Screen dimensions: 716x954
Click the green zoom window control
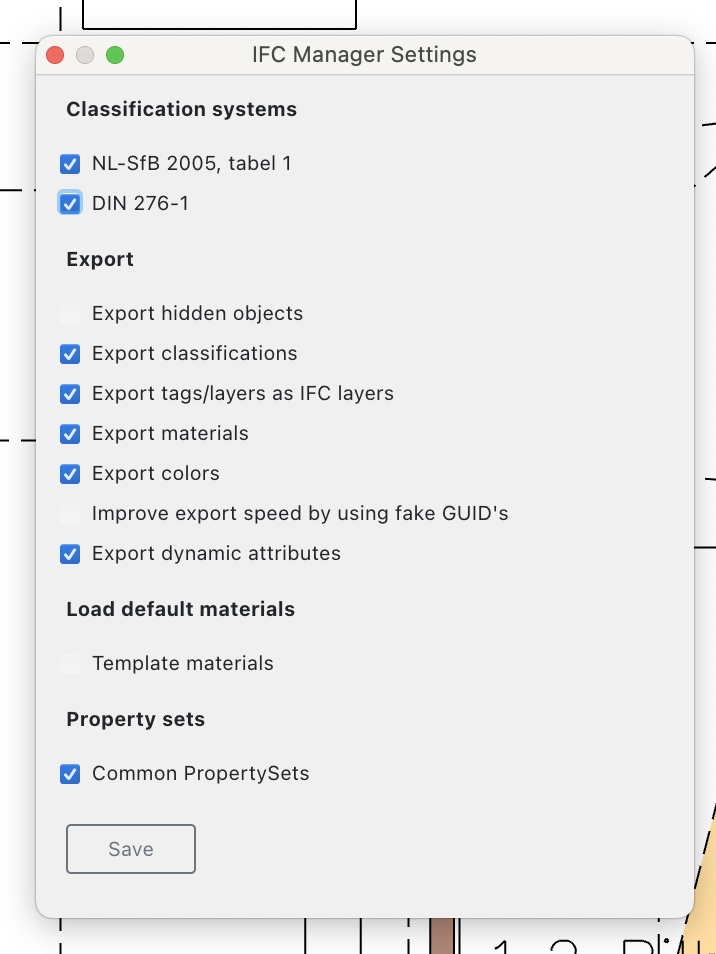tap(115, 55)
